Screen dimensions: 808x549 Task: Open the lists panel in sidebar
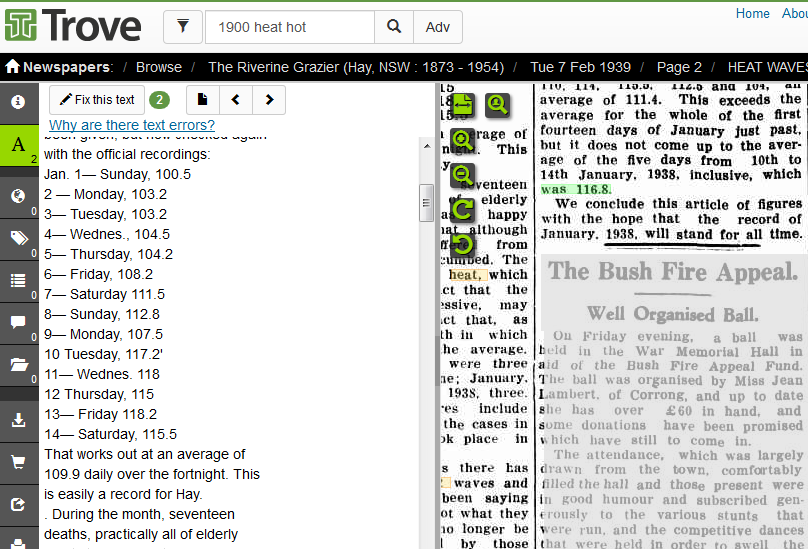click(x=19, y=280)
